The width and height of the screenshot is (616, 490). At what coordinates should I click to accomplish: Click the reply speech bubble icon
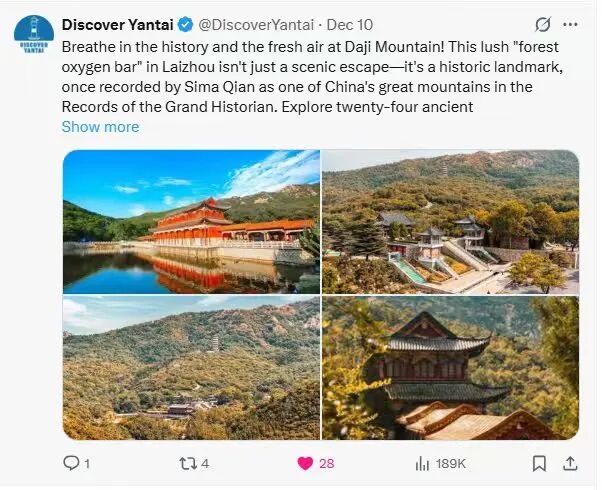coord(71,463)
